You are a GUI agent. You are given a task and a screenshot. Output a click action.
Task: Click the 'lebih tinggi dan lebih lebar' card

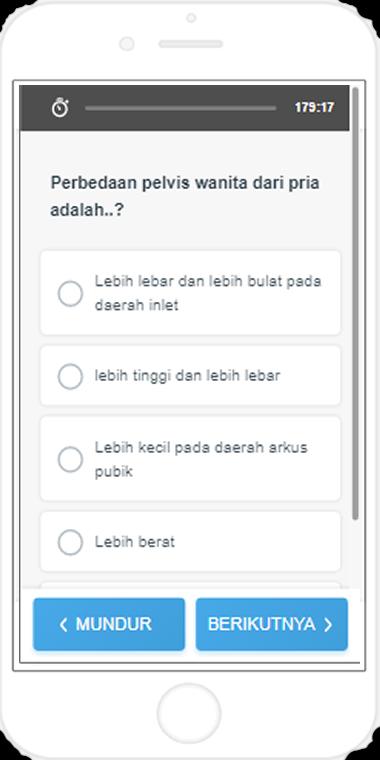point(190,376)
